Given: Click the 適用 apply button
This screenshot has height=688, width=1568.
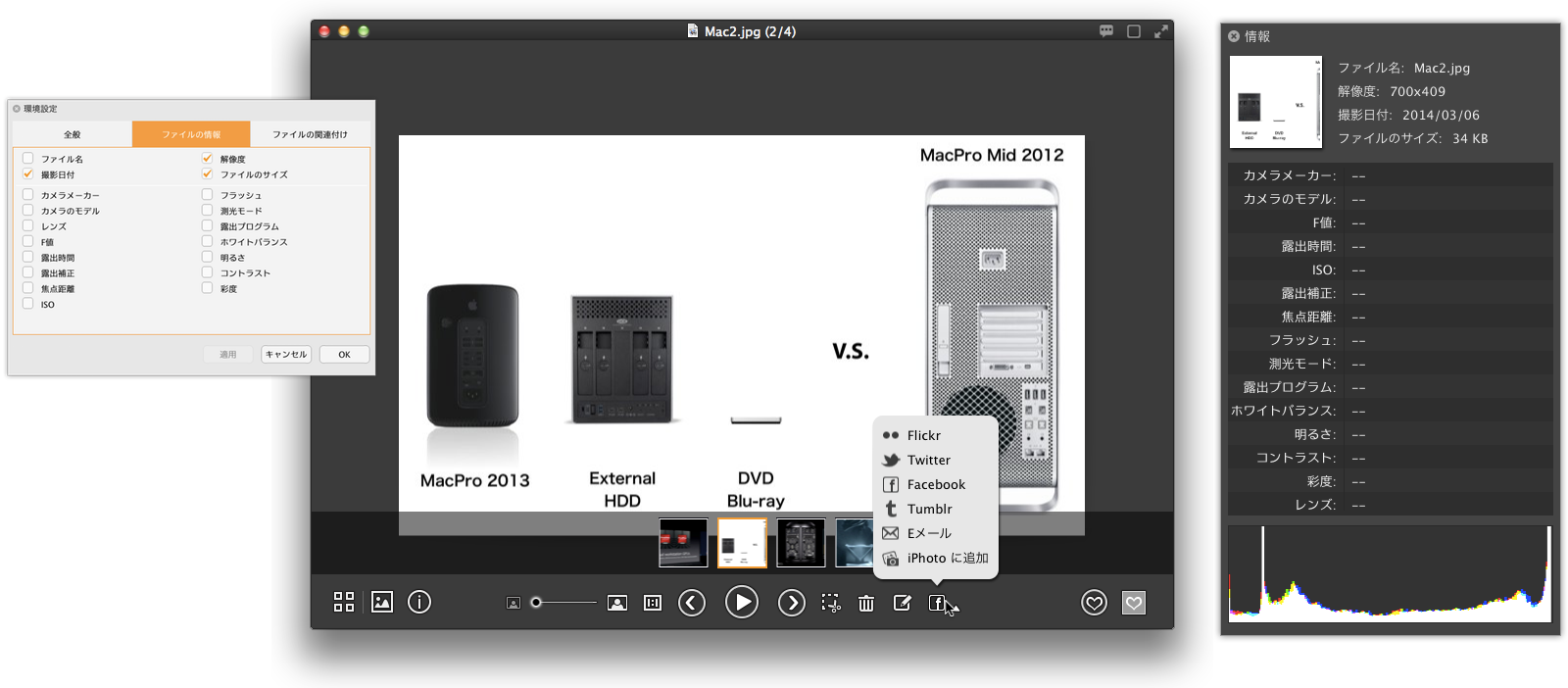Looking at the screenshot, I should tap(228, 355).
